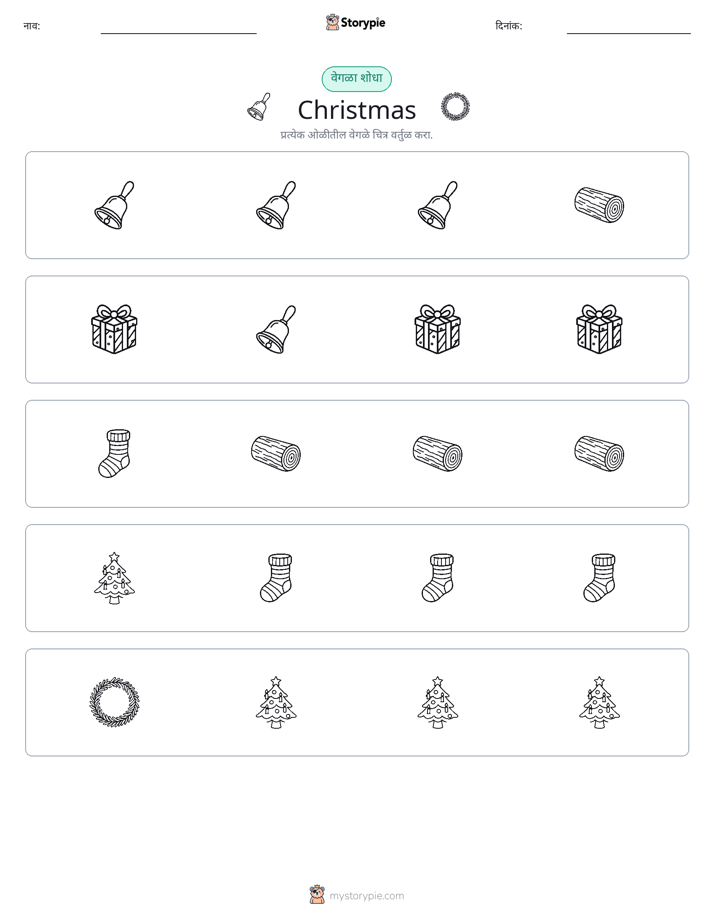Open the mystorypie.com footer link

tap(357, 895)
